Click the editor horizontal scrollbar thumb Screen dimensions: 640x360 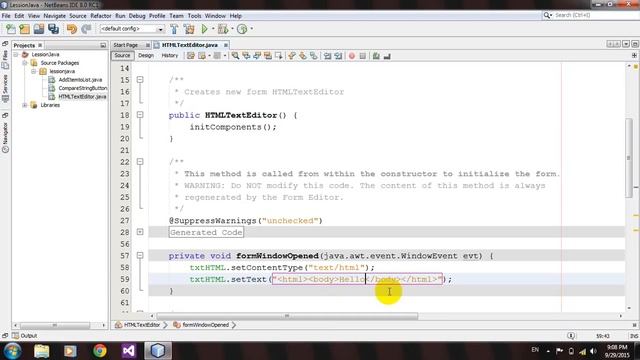(287, 316)
